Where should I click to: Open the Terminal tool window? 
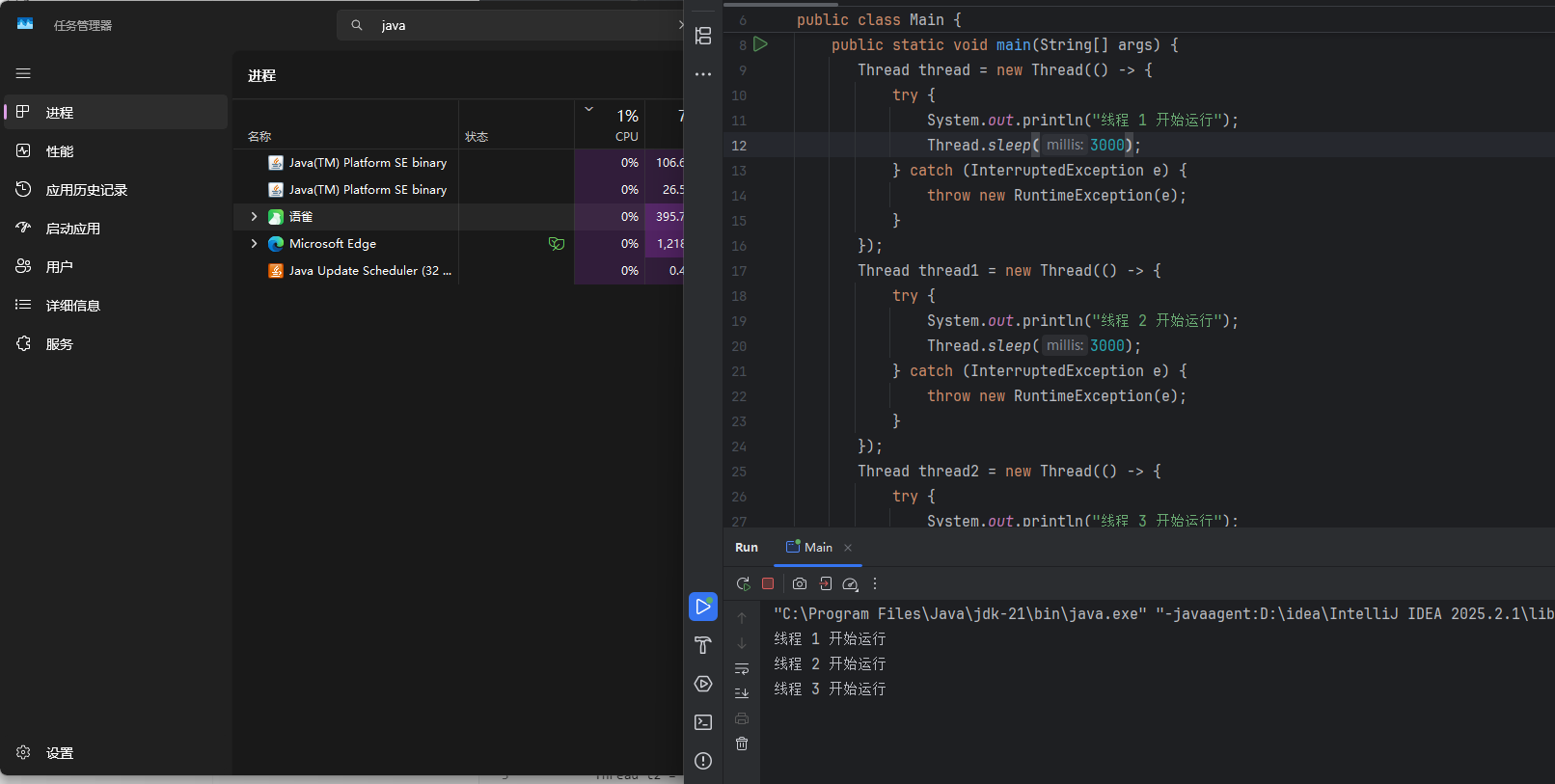703,722
